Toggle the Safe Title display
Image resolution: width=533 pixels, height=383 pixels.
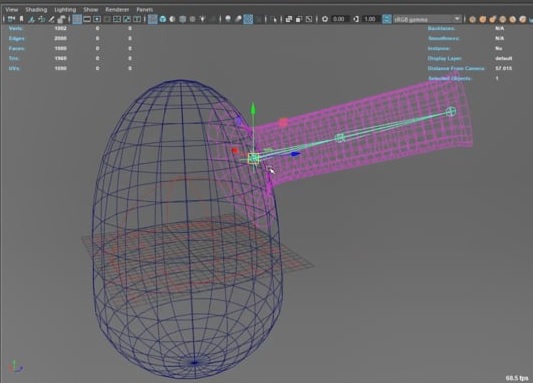pos(137,19)
